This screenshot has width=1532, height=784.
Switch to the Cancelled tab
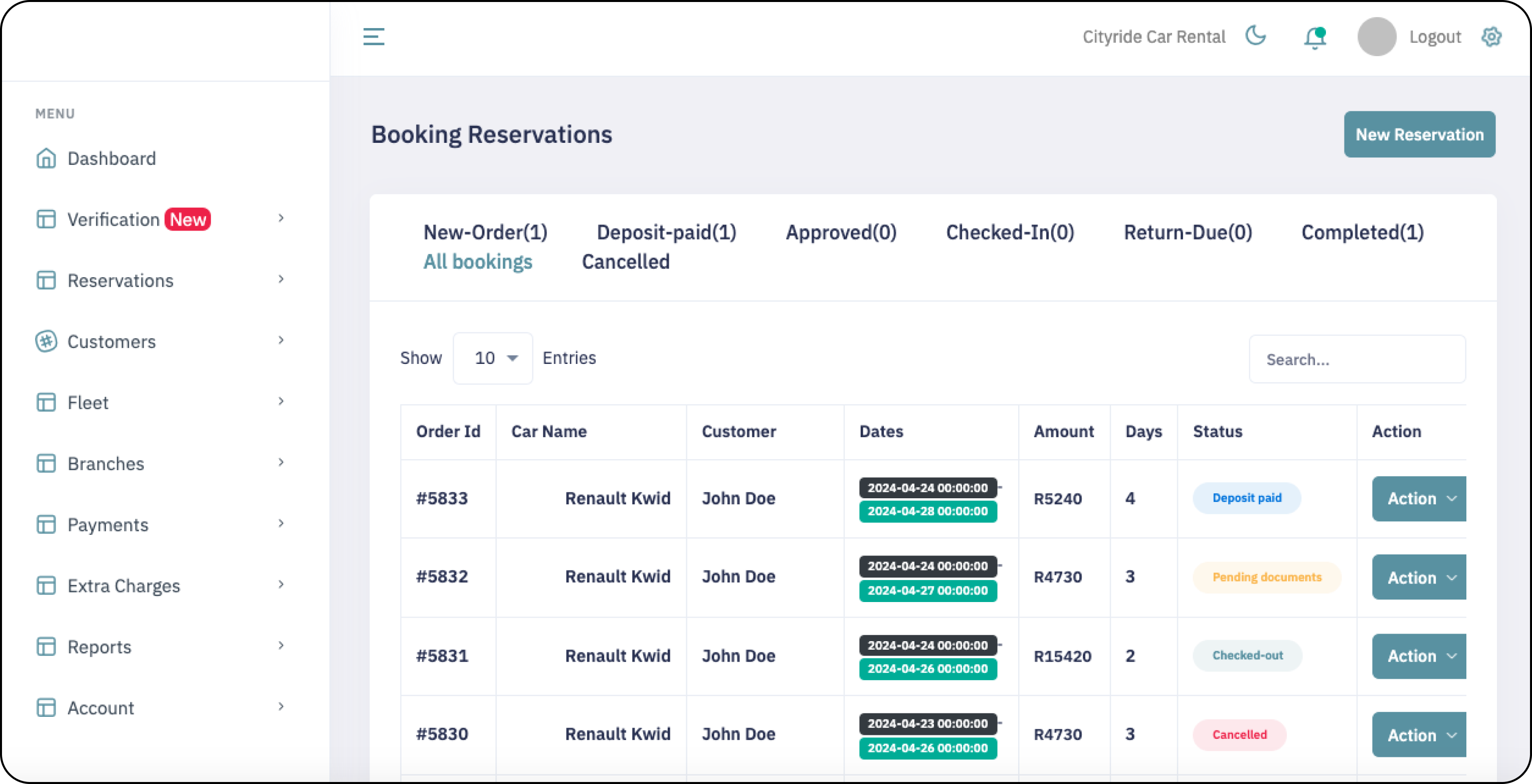626,262
